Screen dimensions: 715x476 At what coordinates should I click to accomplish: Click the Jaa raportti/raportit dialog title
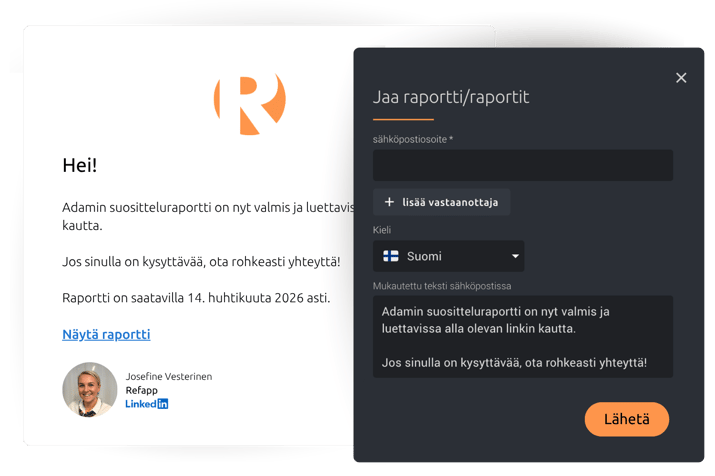[450, 97]
